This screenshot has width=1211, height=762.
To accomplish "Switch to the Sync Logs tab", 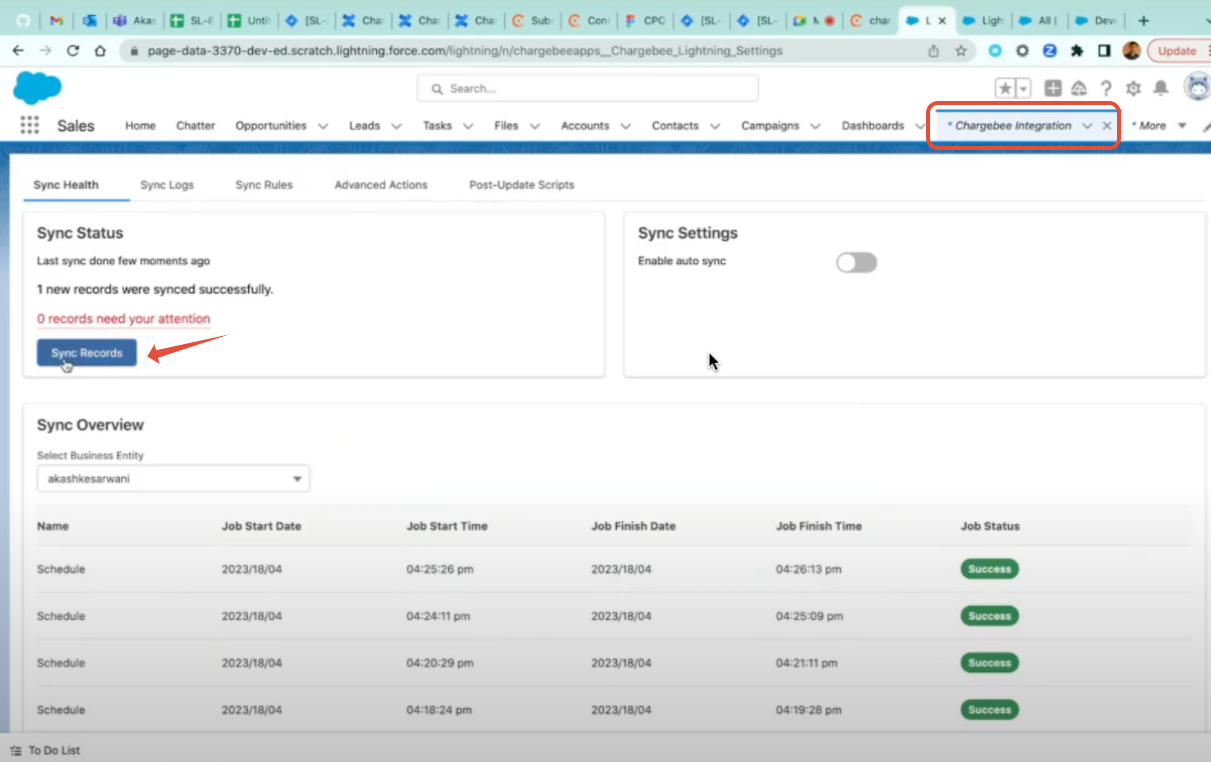I will click(167, 185).
